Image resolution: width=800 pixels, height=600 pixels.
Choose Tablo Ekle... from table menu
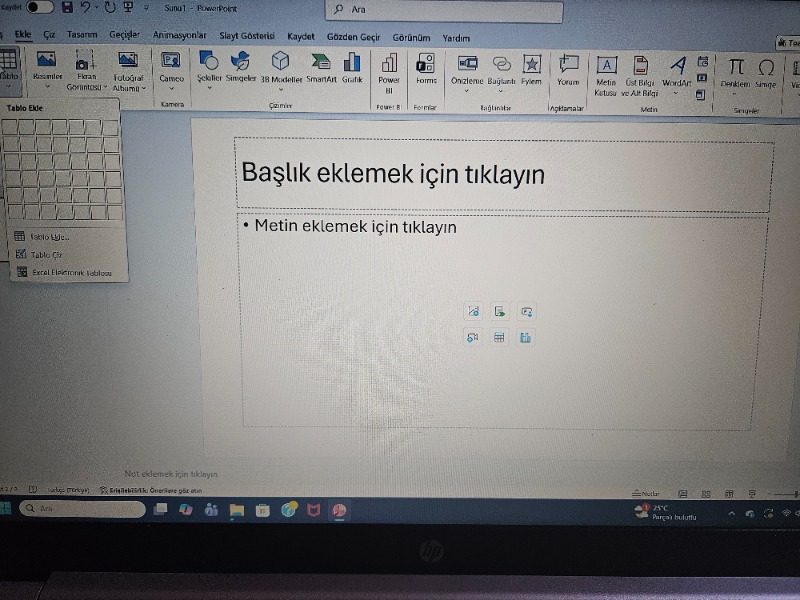pyautogui.click(x=49, y=237)
